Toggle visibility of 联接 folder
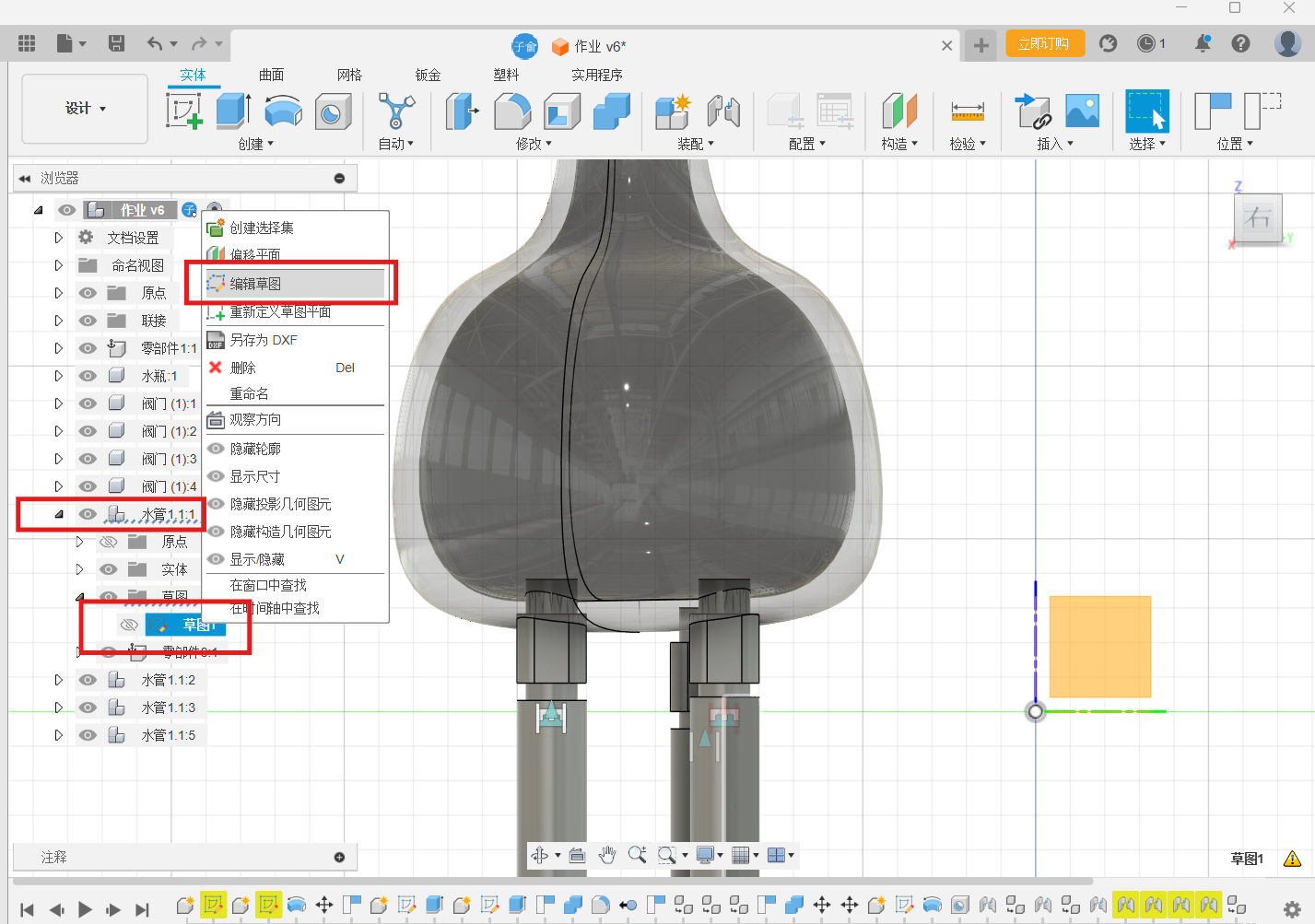 tap(88, 321)
